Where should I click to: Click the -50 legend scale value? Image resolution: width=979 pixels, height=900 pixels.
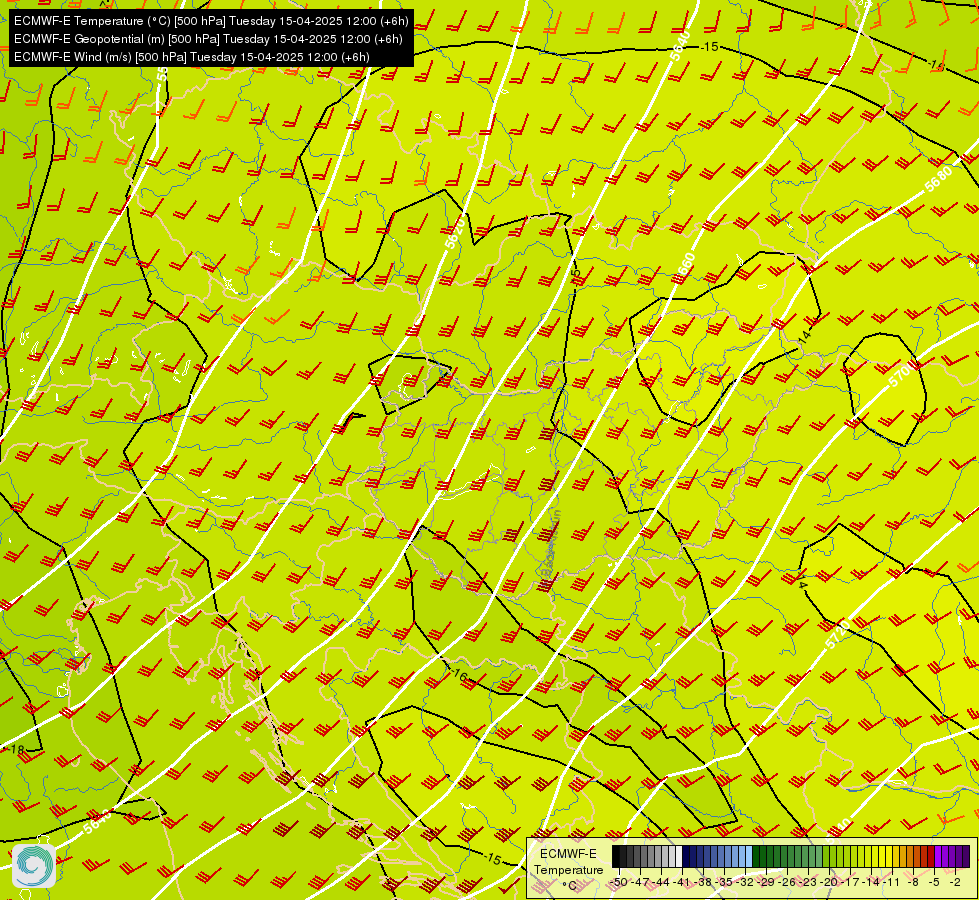tap(619, 882)
